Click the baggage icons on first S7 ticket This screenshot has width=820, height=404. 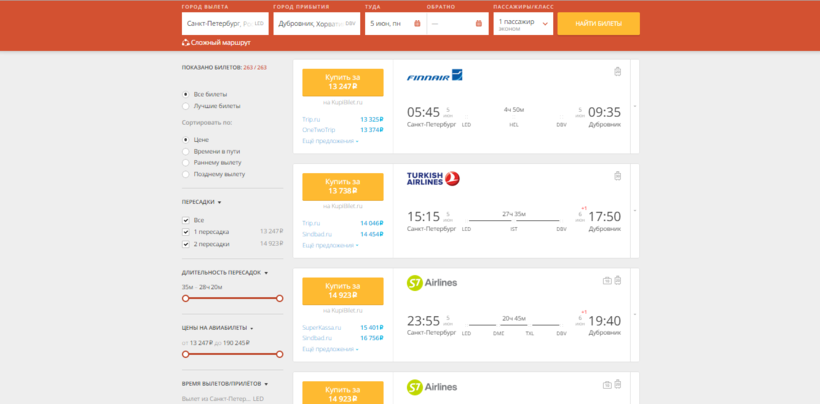[612, 280]
